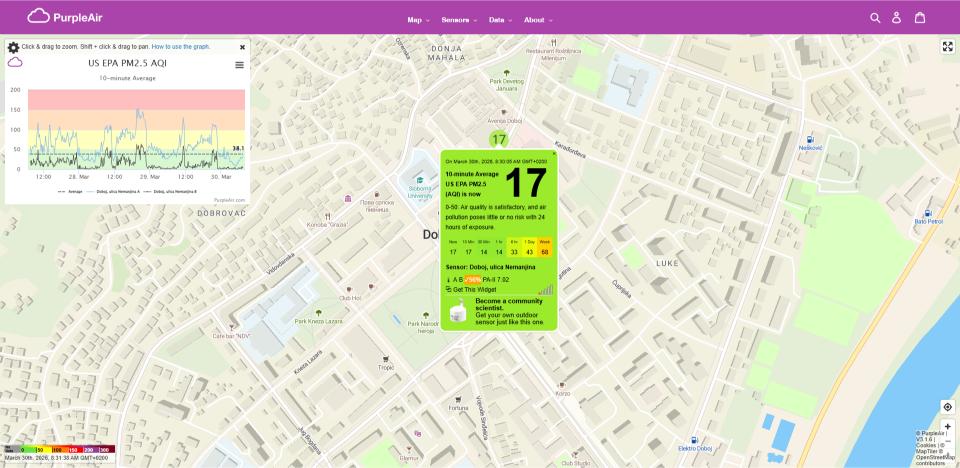Select the 1 Day average value 43
The height and width of the screenshot is (468, 960).
(x=530, y=252)
